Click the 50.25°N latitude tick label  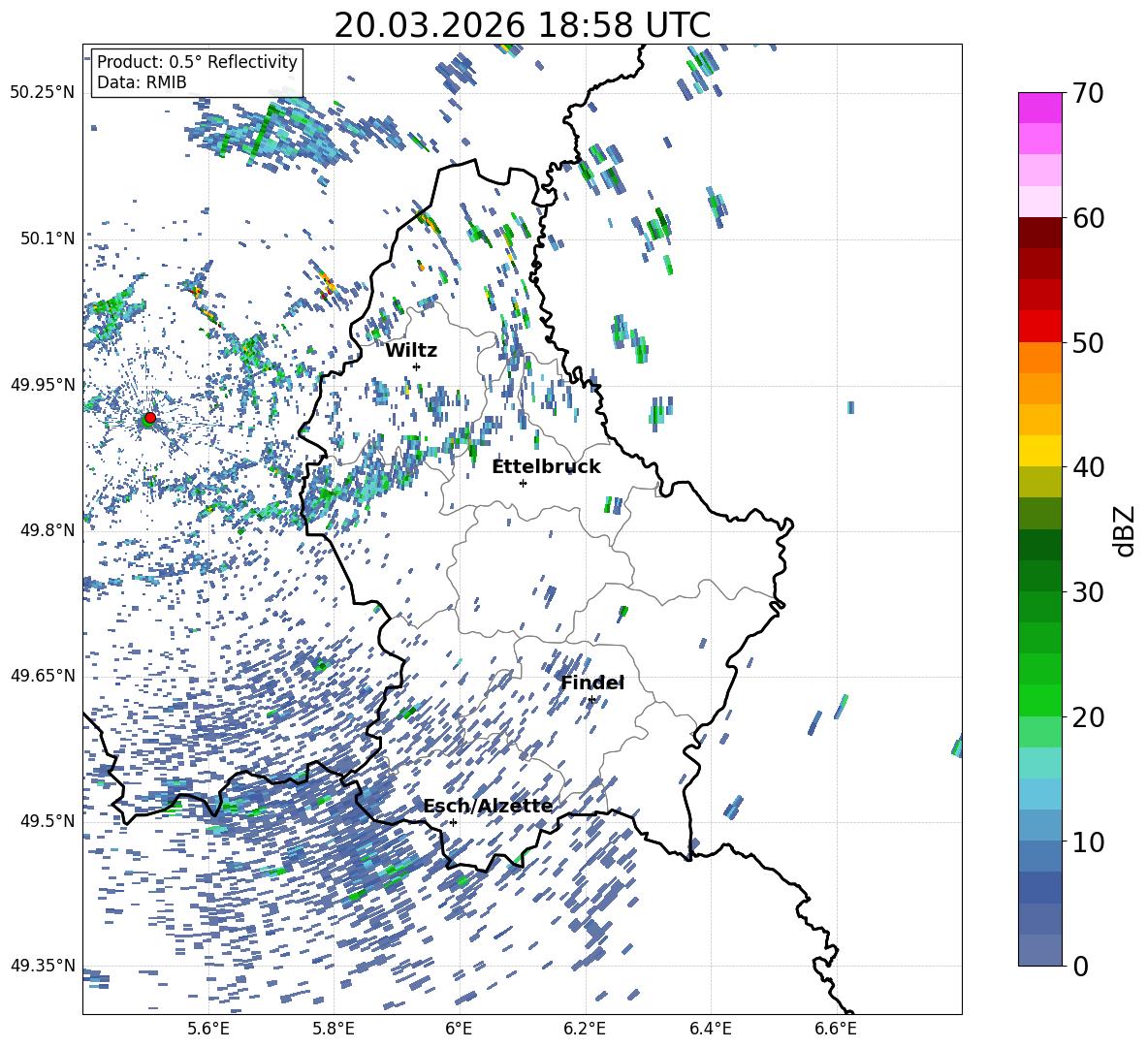[42, 93]
